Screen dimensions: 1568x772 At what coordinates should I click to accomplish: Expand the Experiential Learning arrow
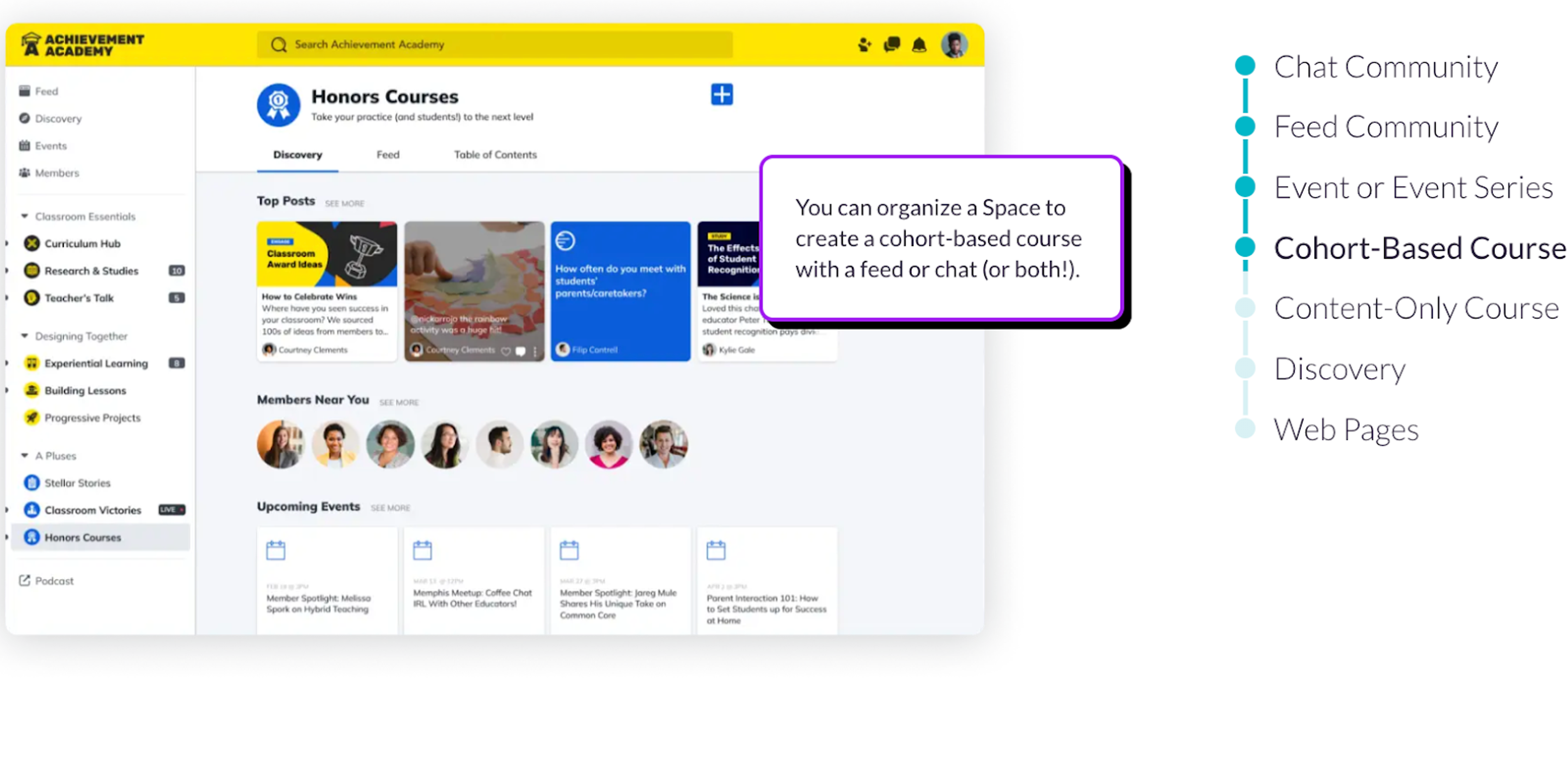7,363
